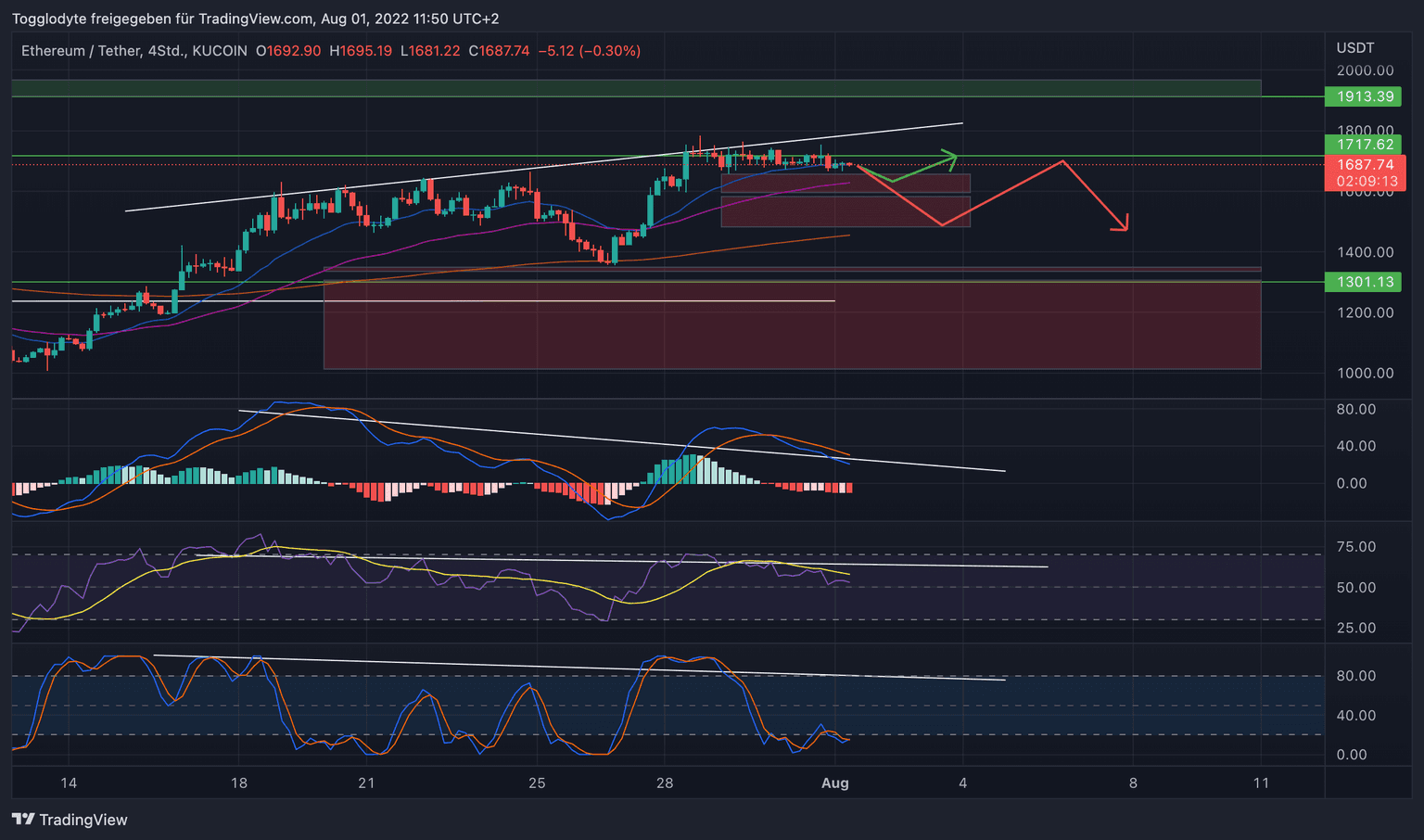Image resolution: width=1424 pixels, height=840 pixels.
Task: Click the '14' date on time axis
Action: point(69,783)
